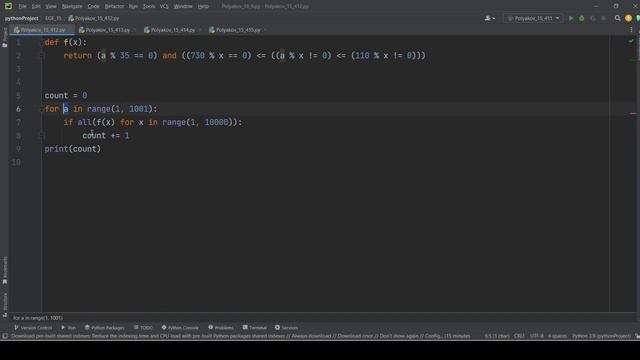
Task: Click line number 6 in the gutter
Action: click(18, 109)
